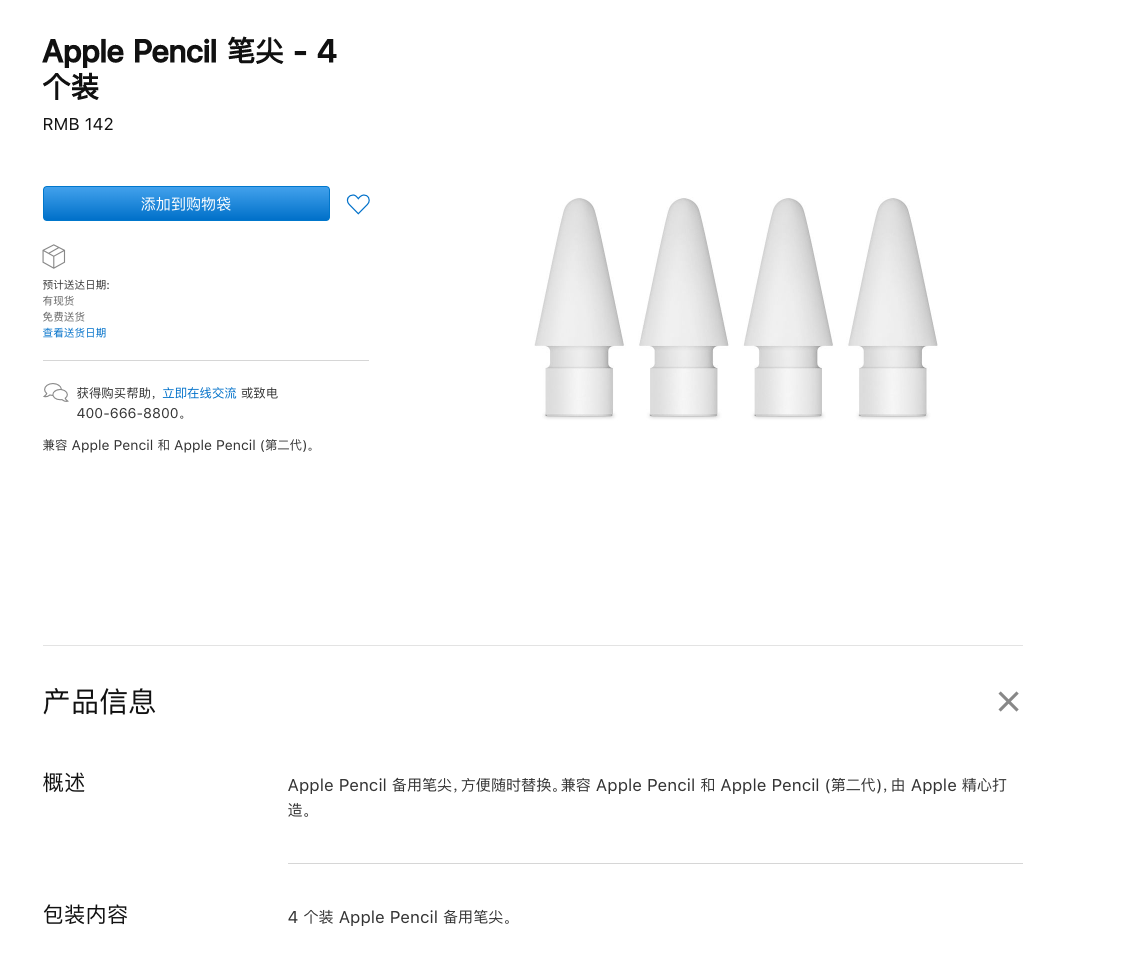The height and width of the screenshot is (969, 1145).
Task: Click the shipping box icon
Action: [x=54, y=257]
